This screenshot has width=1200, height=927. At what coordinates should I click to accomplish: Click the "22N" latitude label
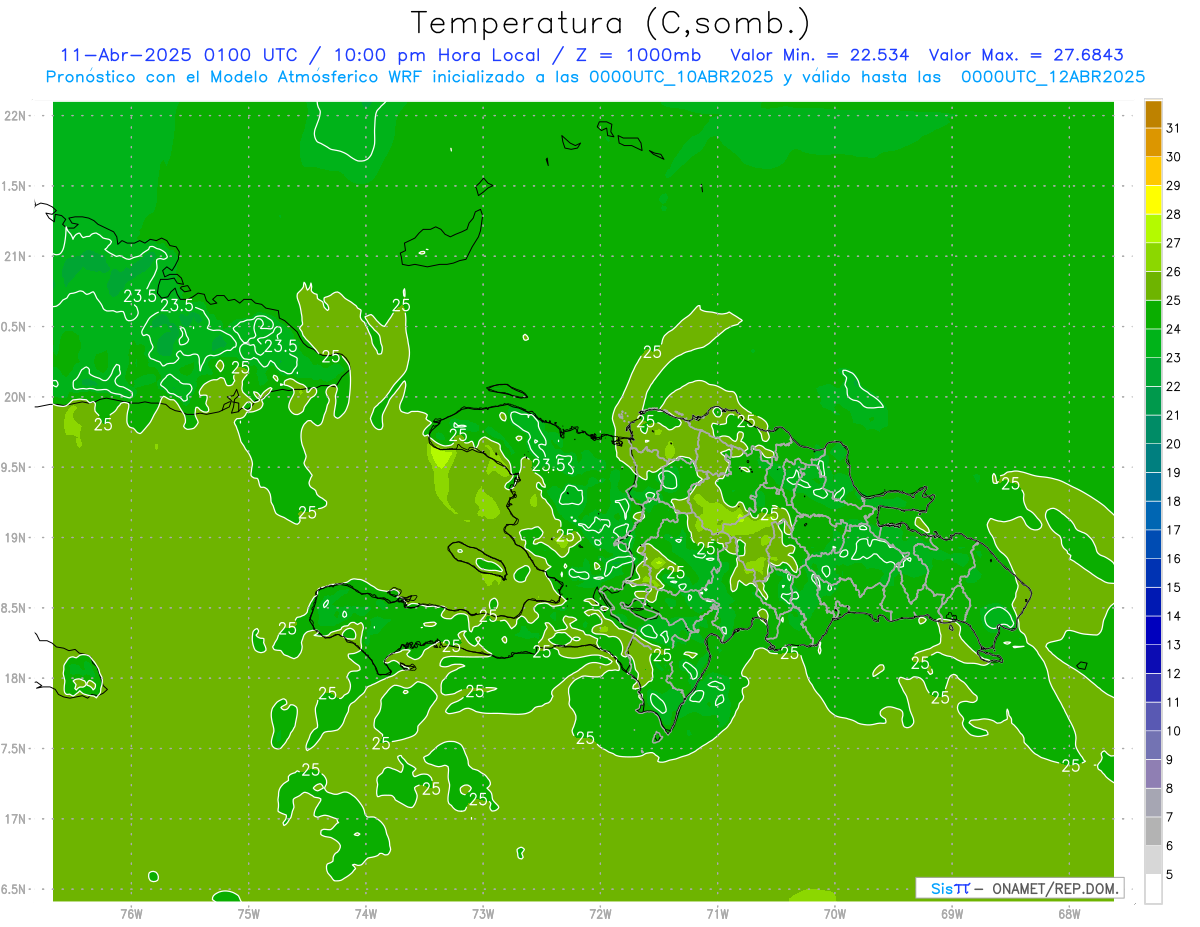(x=15, y=116)
